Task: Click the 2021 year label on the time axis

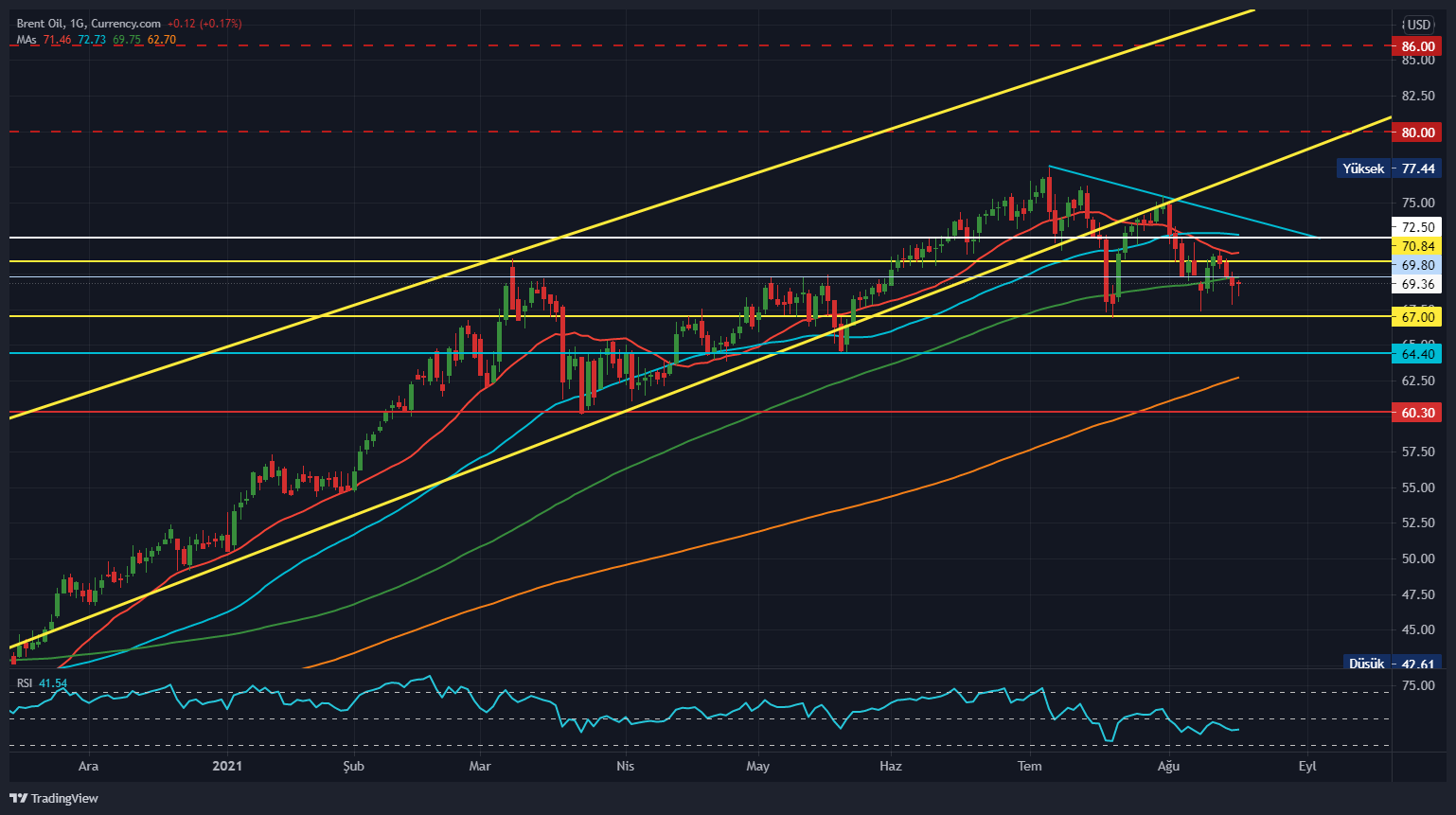Action: point(227,766)
